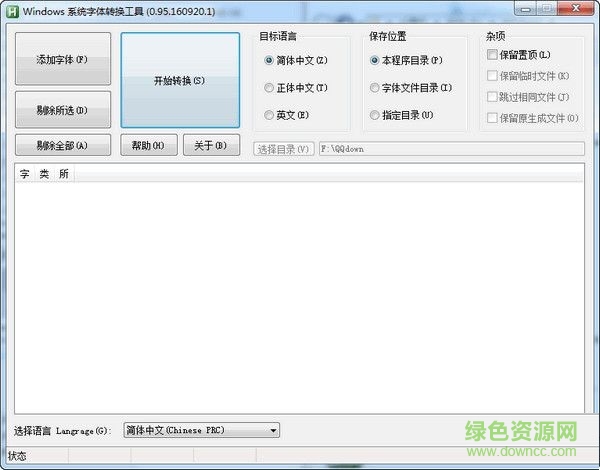Click the 字 column header

point(25,174)
